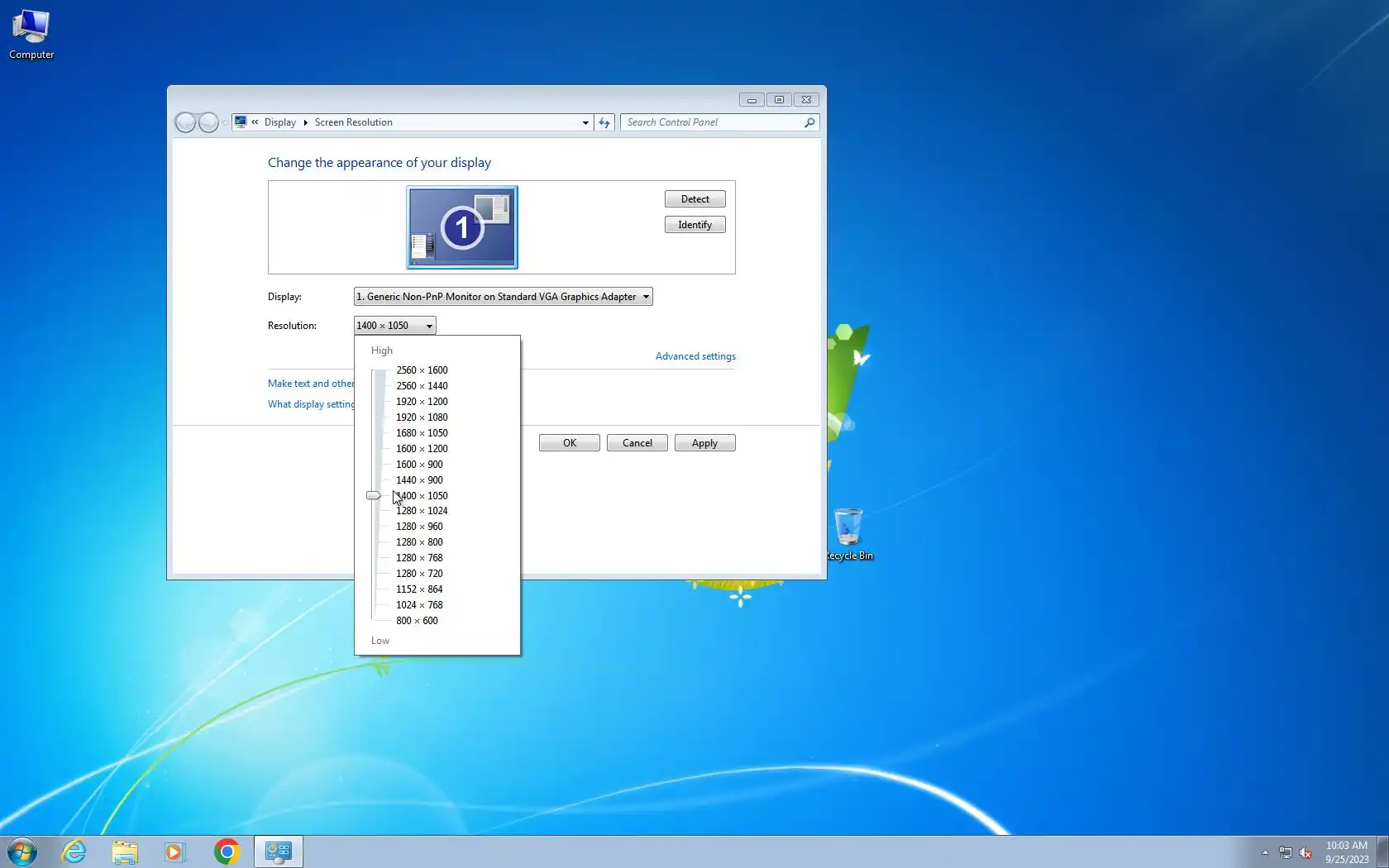Choose 1280 × 768 resolution
This screenshot has height=868, width=1389.
419,558
